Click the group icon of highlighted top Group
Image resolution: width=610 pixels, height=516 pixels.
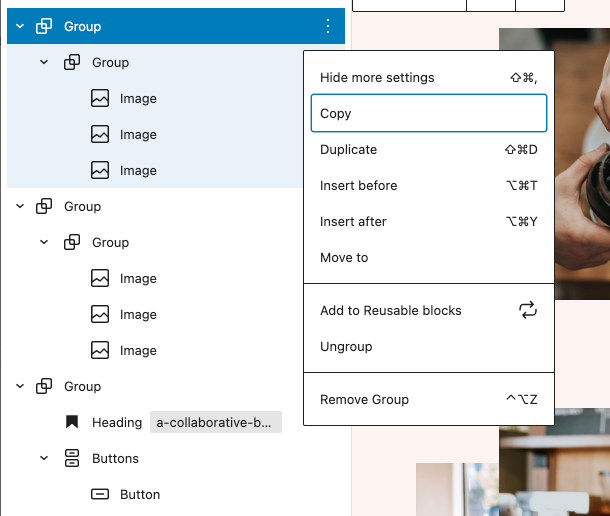pyautogui.click(x=44, y=26)
